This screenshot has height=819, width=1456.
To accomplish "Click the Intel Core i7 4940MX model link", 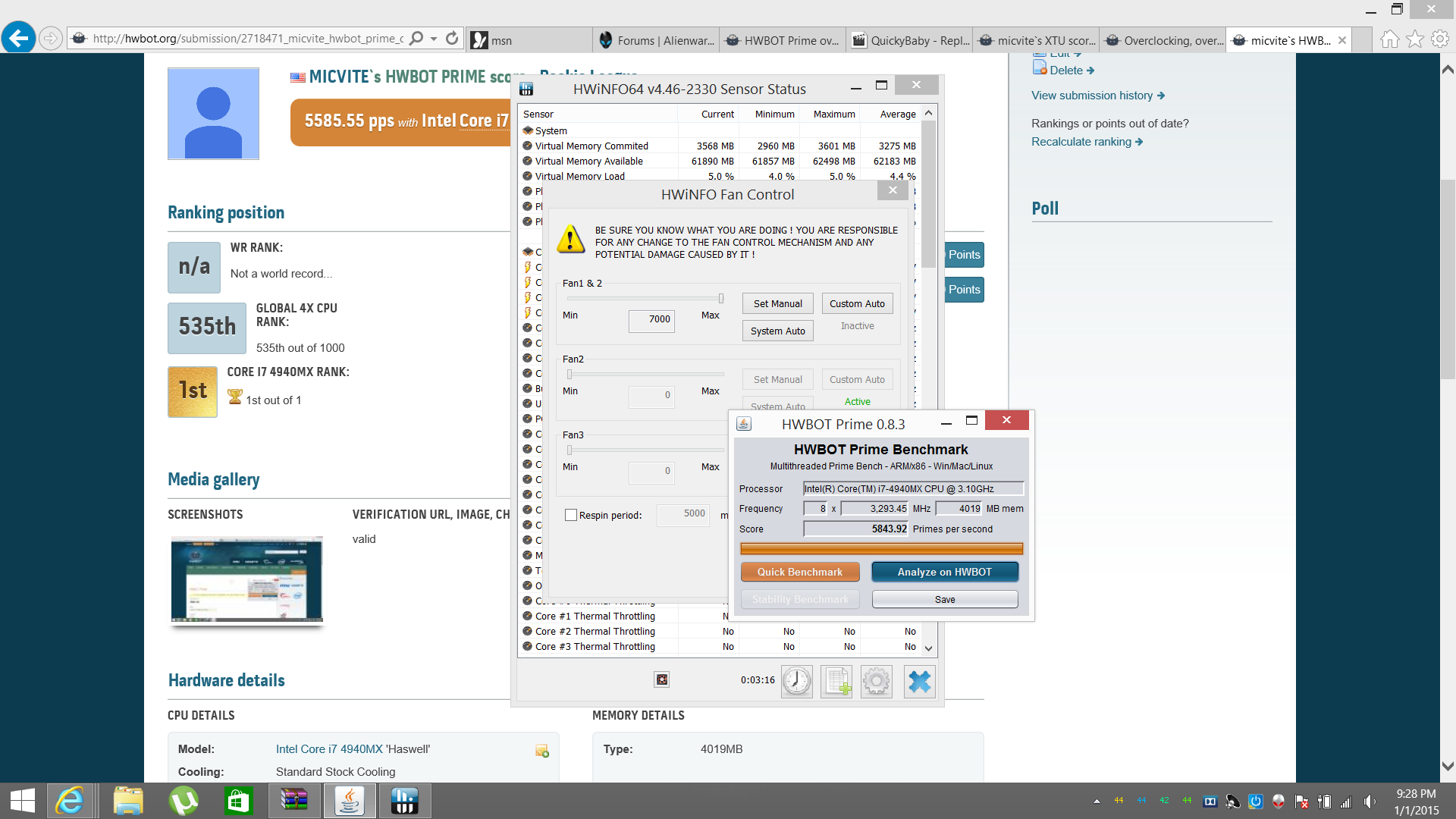I will point(329,749).
